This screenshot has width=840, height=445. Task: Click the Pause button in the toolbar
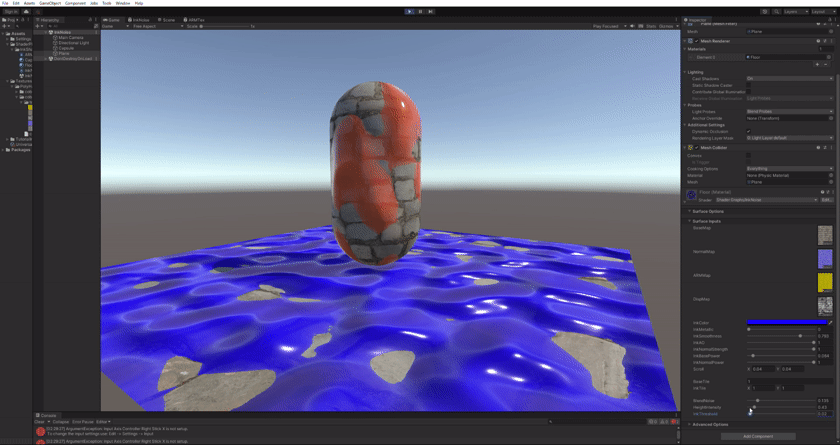[420, 11]
